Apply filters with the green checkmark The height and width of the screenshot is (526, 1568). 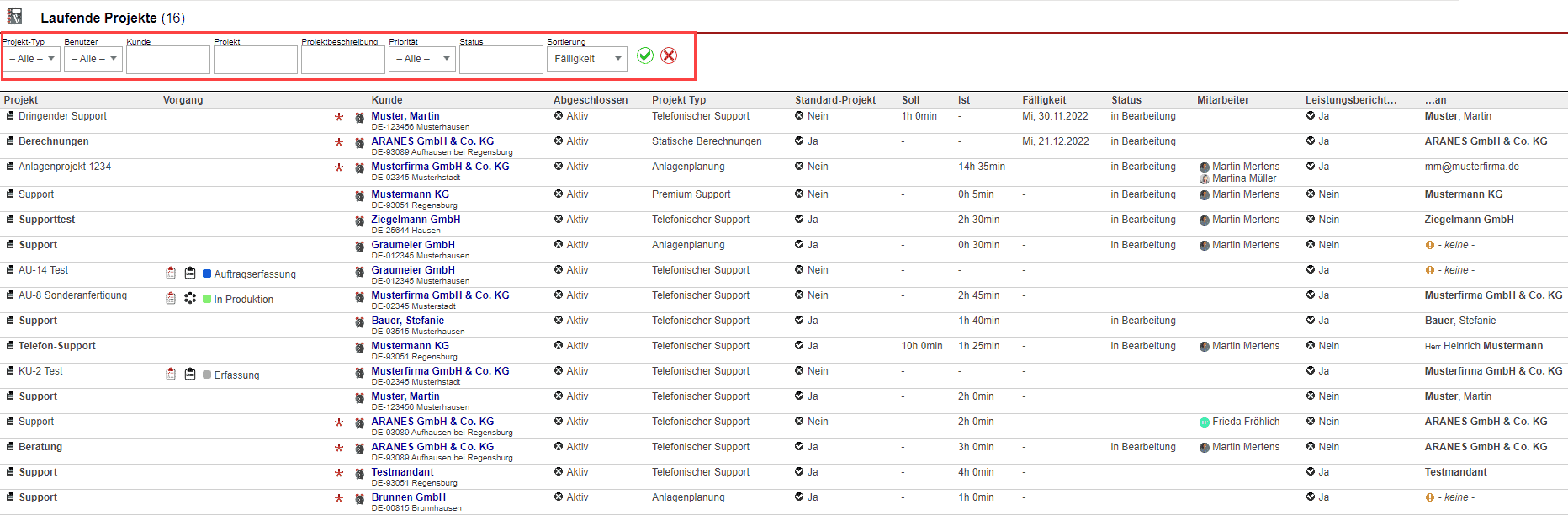click(x=645, y=56)
